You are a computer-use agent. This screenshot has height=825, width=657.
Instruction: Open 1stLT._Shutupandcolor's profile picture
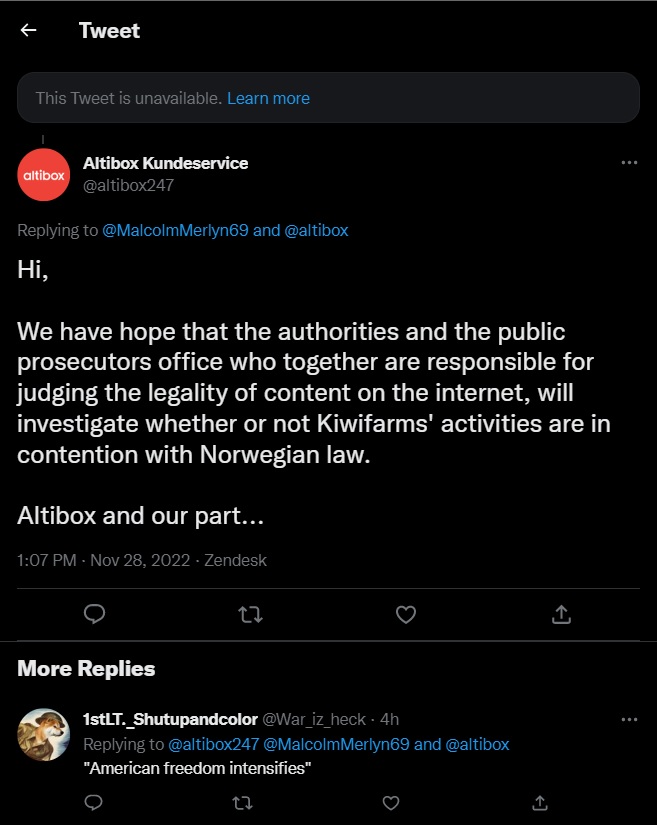click(x=43, y=735)
